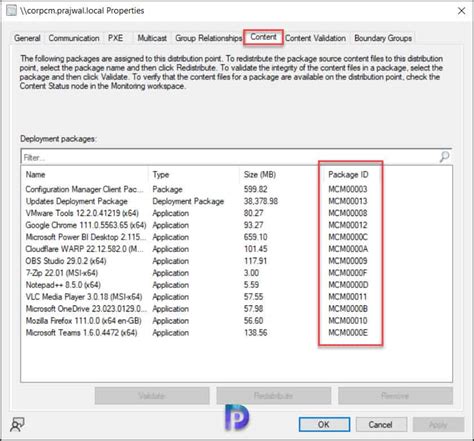Click the size value 3.00
The height and width of the screenshot is (441, 474).
(251, 273)
